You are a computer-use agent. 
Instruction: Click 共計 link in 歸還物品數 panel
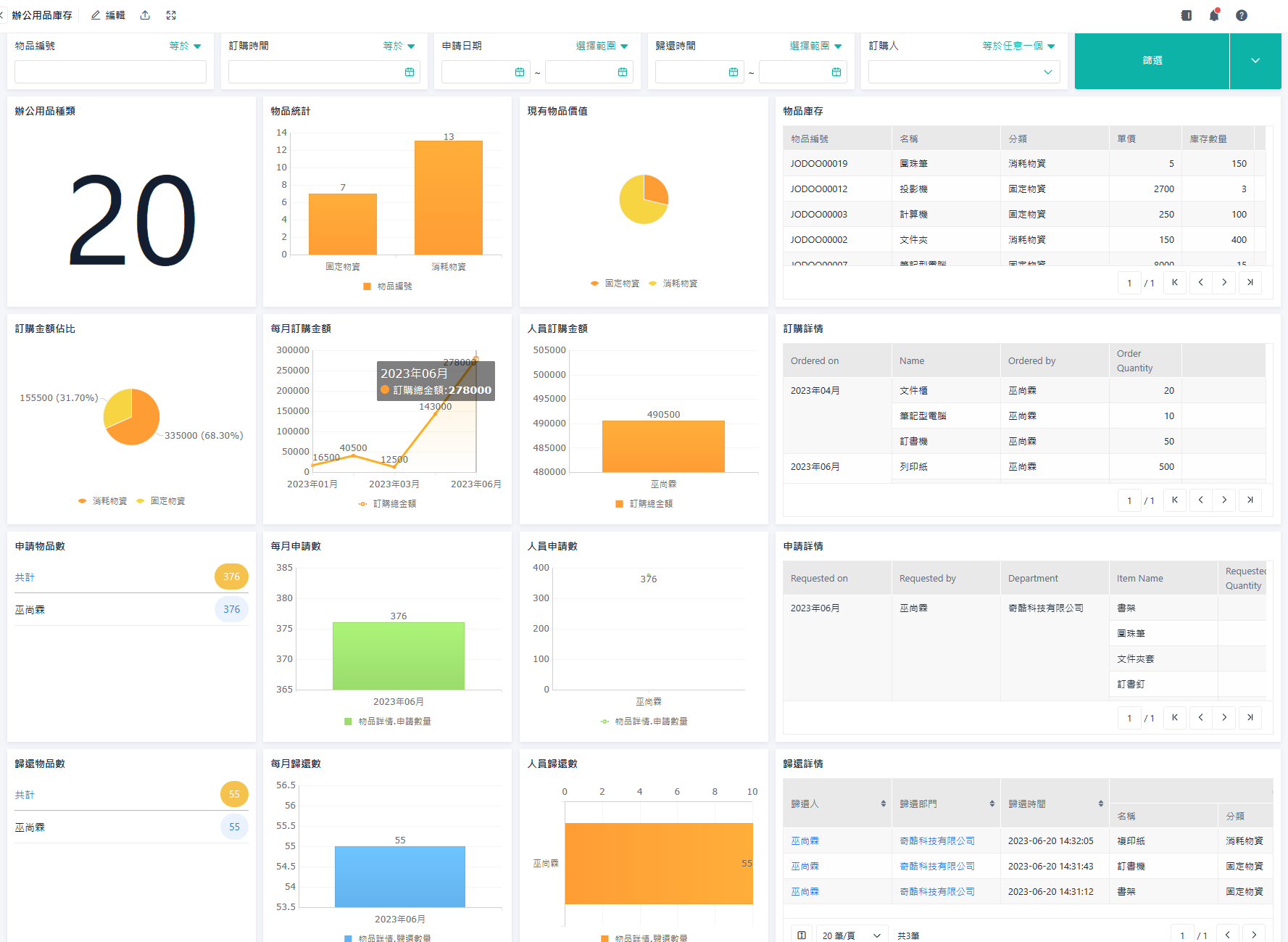pyautogui.click(x=25, y=795)
